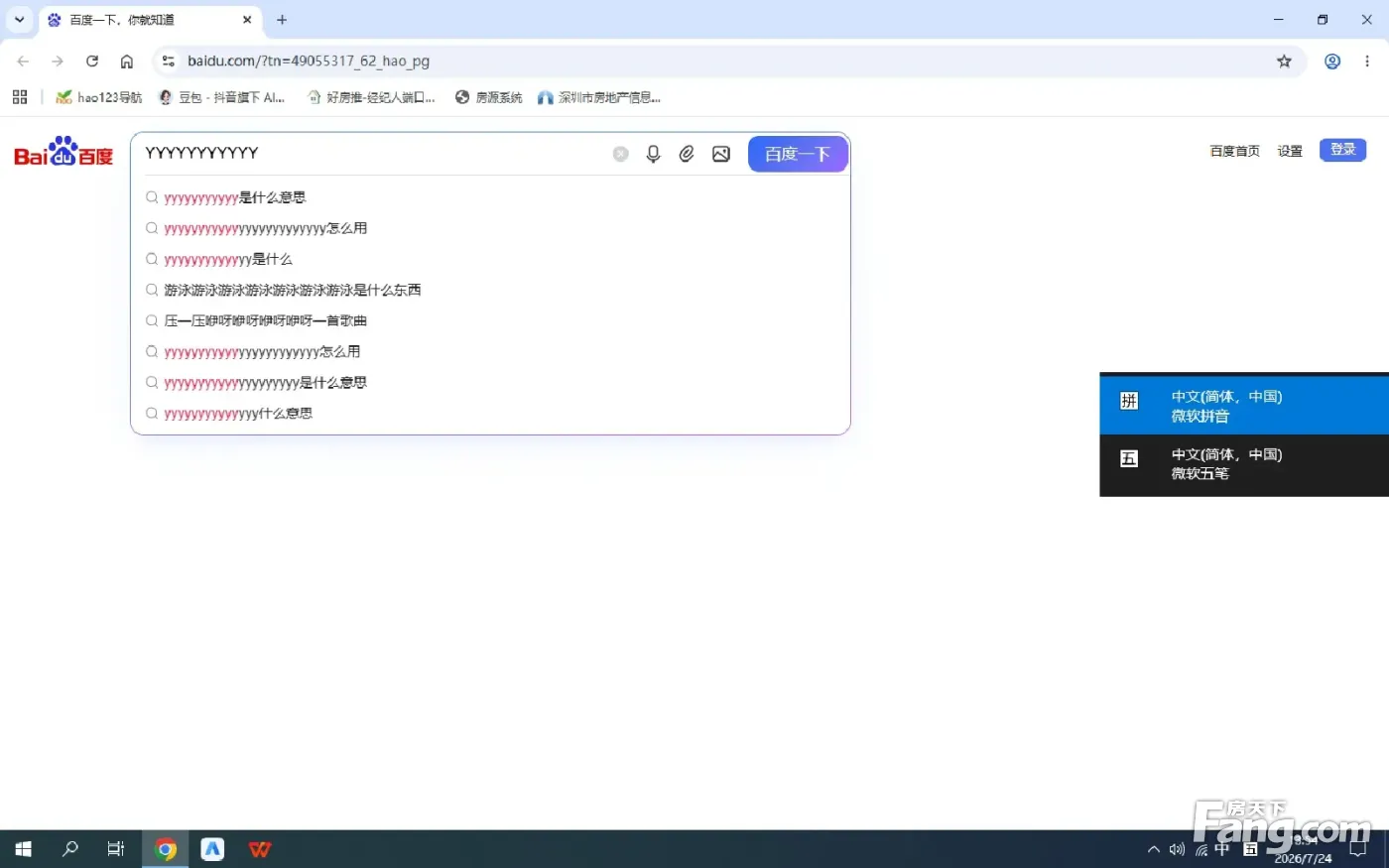The height and width of the screenshot is (868, 1389).
Task: Click the address bar URL
Action: click(x=309, y=62)
